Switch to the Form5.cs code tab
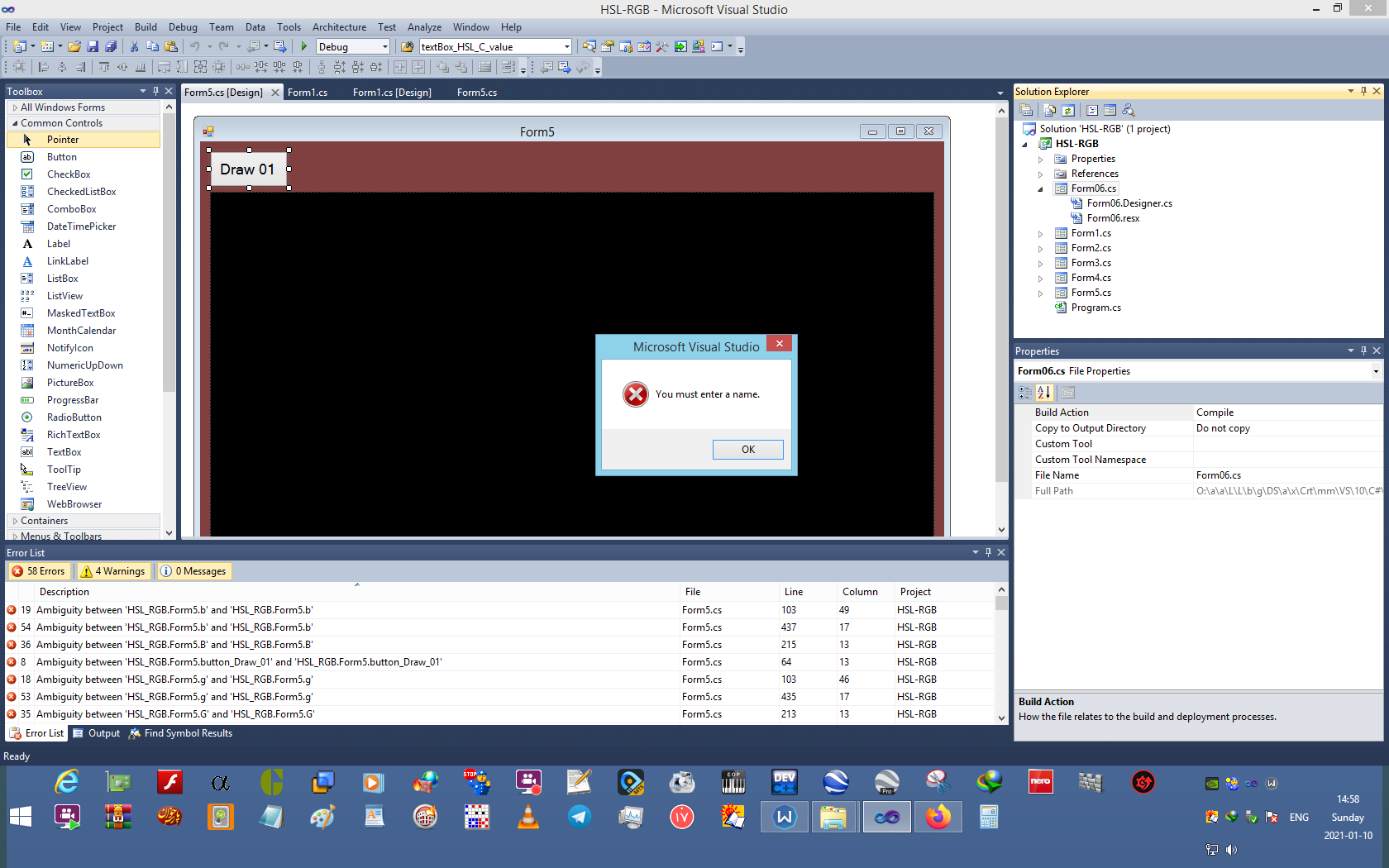This screenshot has width=1389, height=868. click(x=477, y=93)
